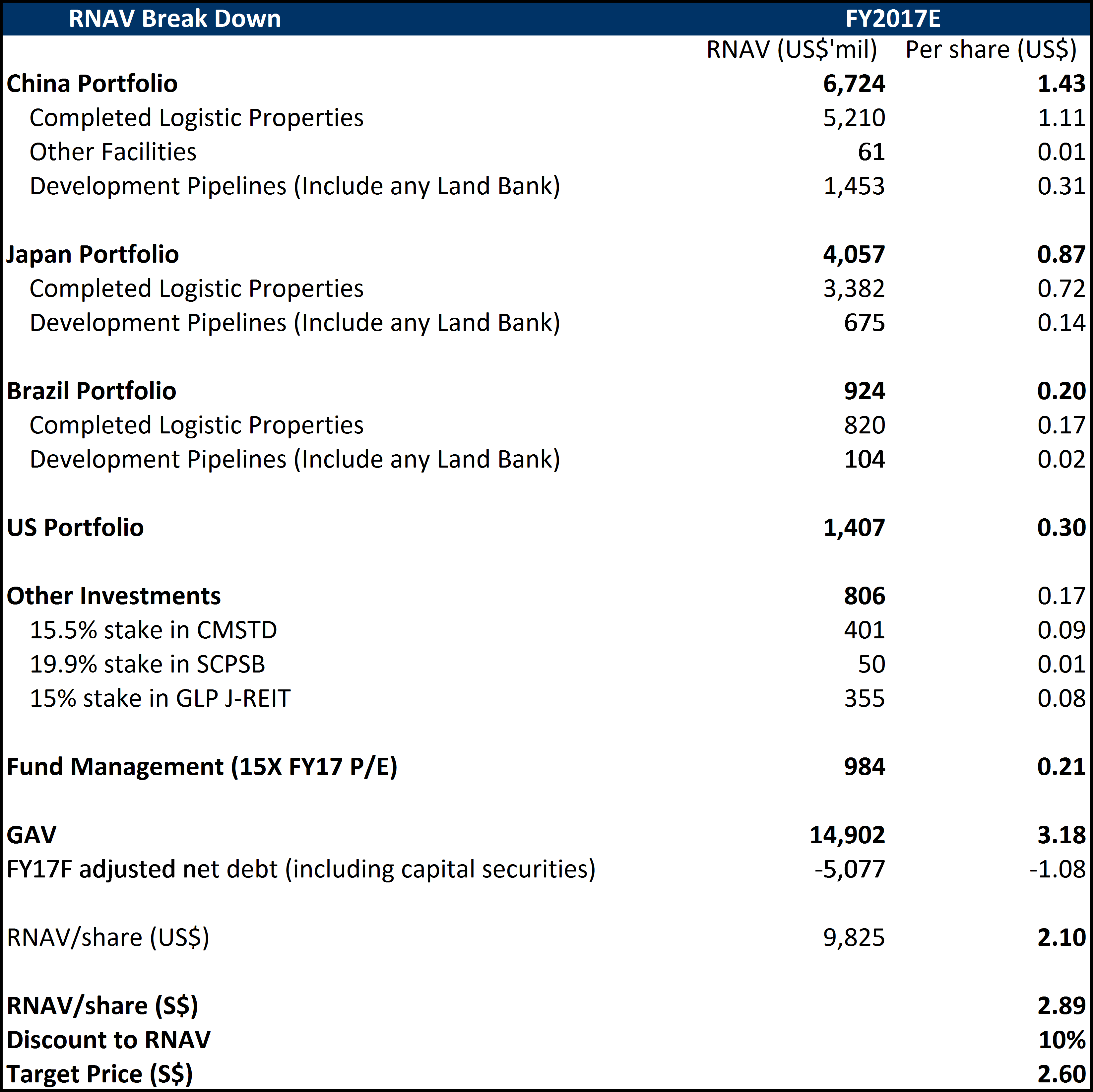Select per share value 0.31
The image size is (1093, 1092).
(x=1061, y=186)
